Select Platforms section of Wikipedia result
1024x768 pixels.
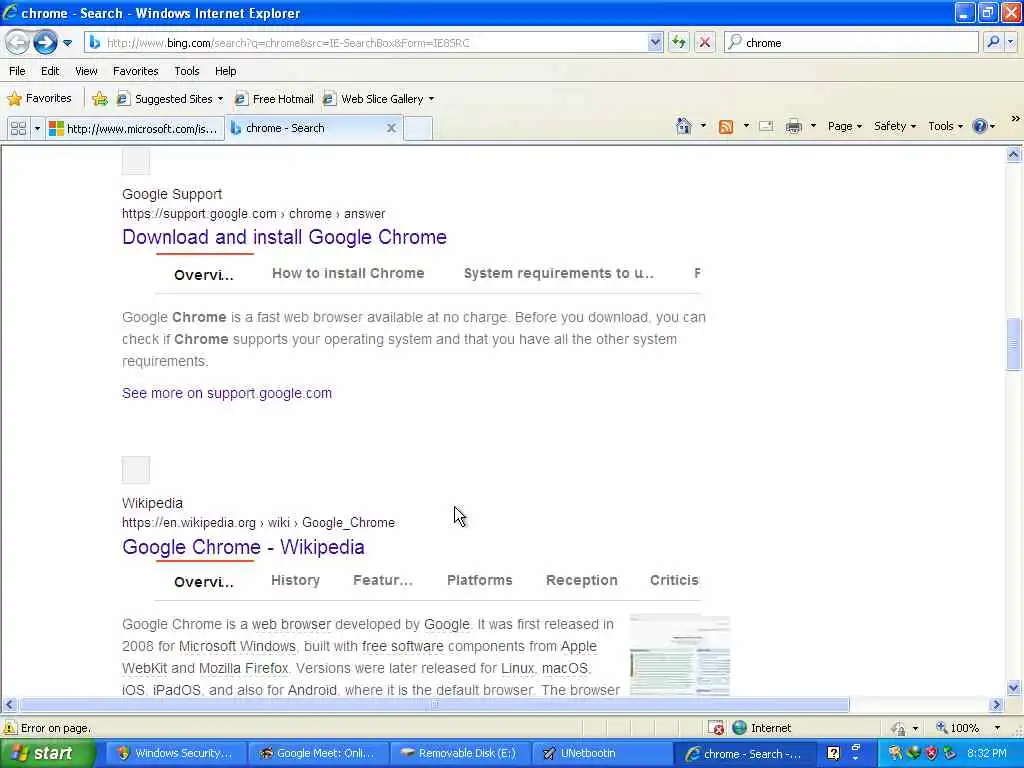click(479, 580)
